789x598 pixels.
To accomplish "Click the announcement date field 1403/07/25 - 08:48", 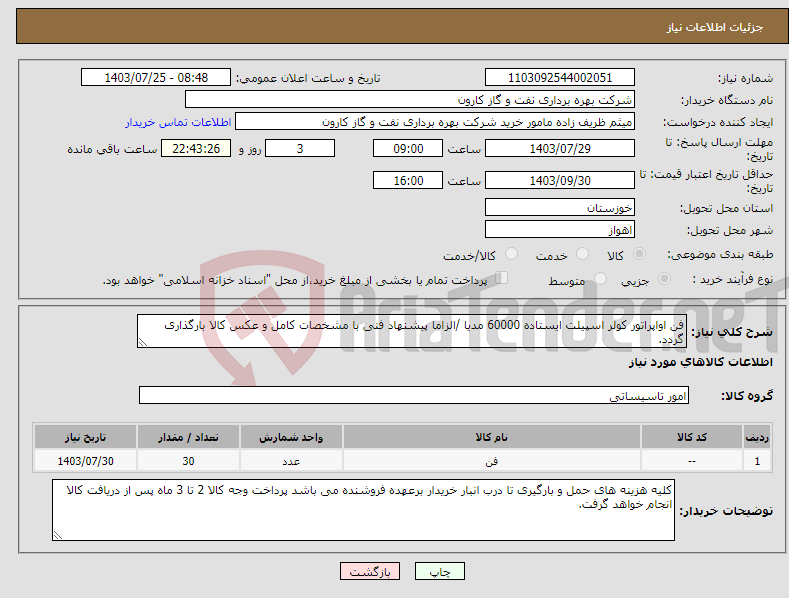I will coord(156,78).
